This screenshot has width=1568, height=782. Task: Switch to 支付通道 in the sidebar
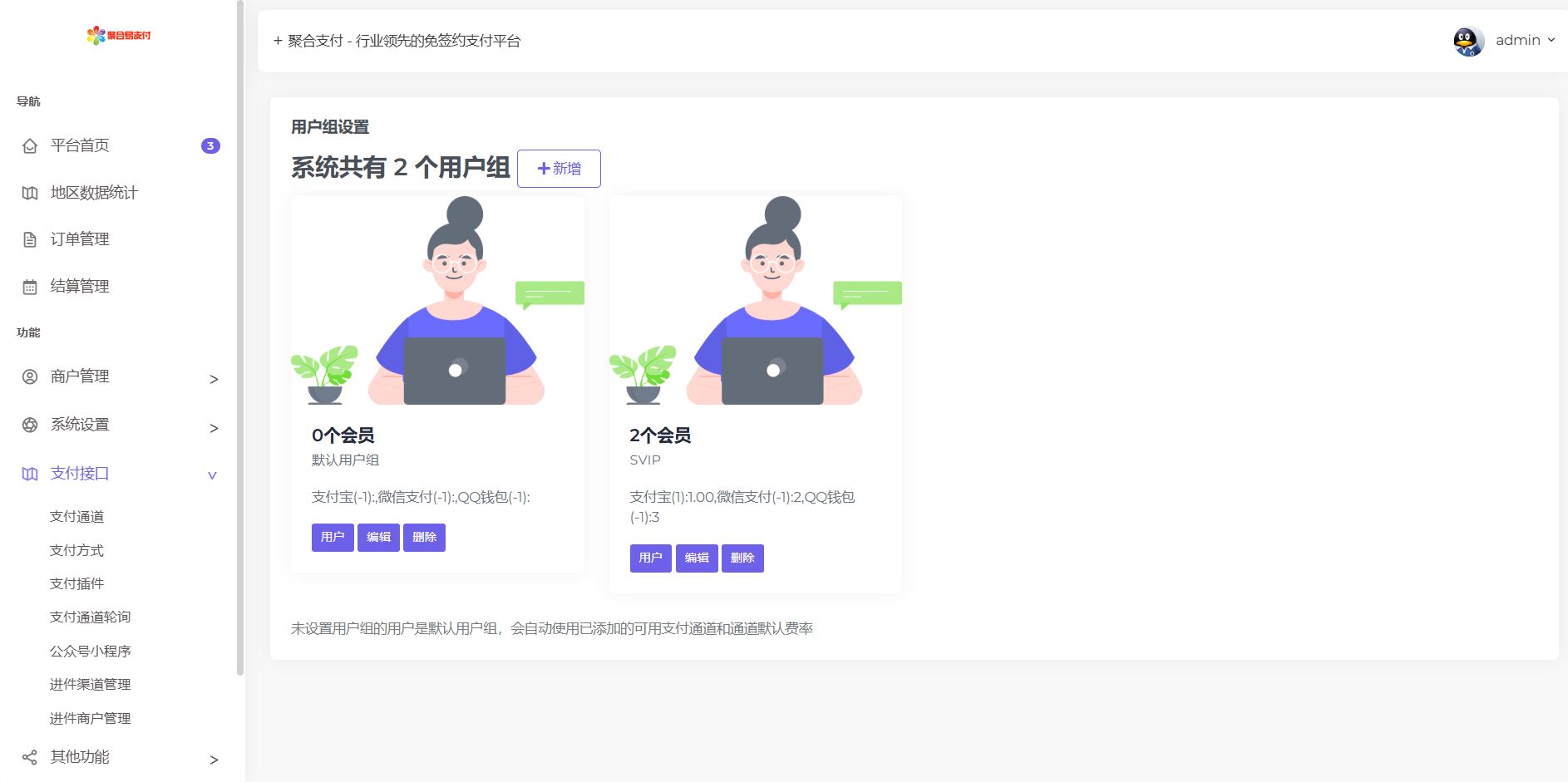coord(77,516)
